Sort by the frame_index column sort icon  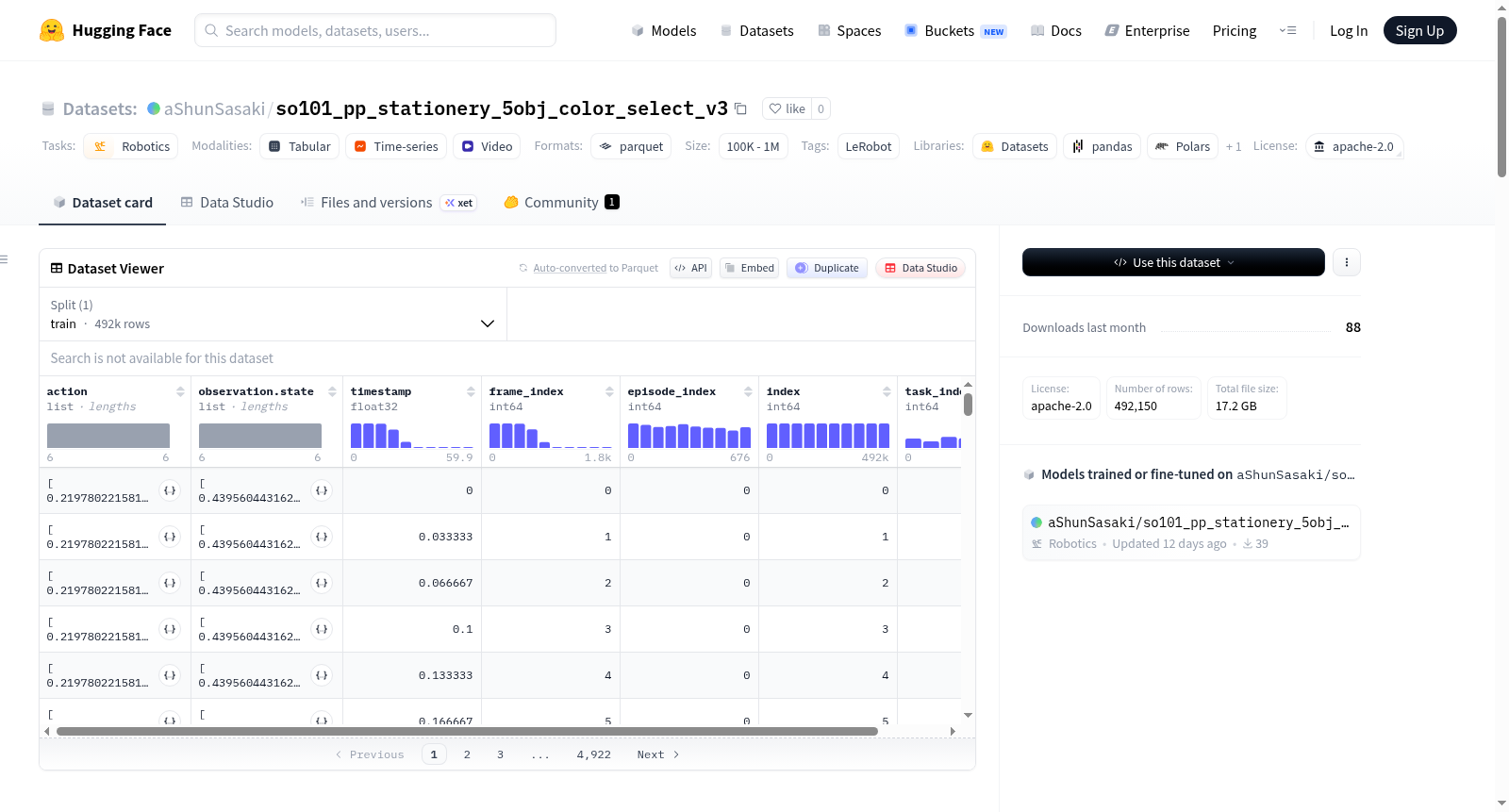609,391
